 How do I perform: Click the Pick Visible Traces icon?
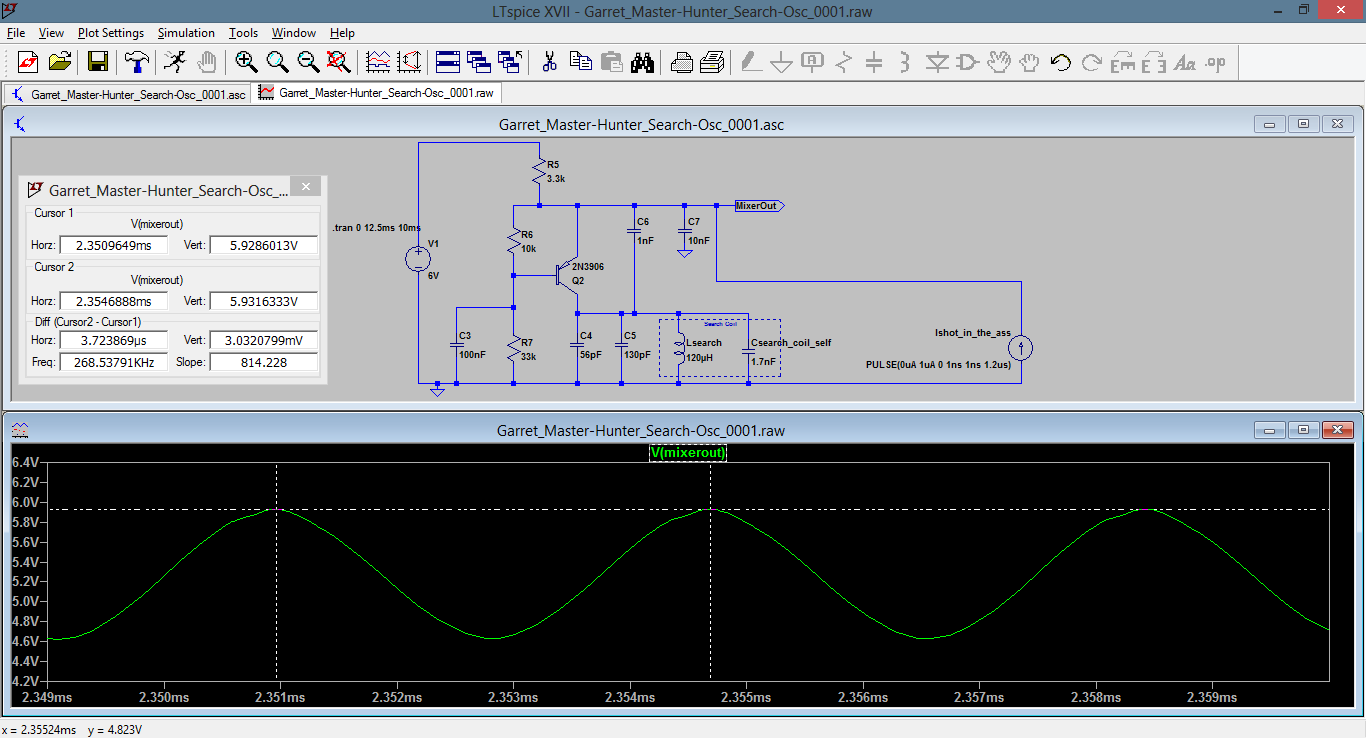[378, 62]
